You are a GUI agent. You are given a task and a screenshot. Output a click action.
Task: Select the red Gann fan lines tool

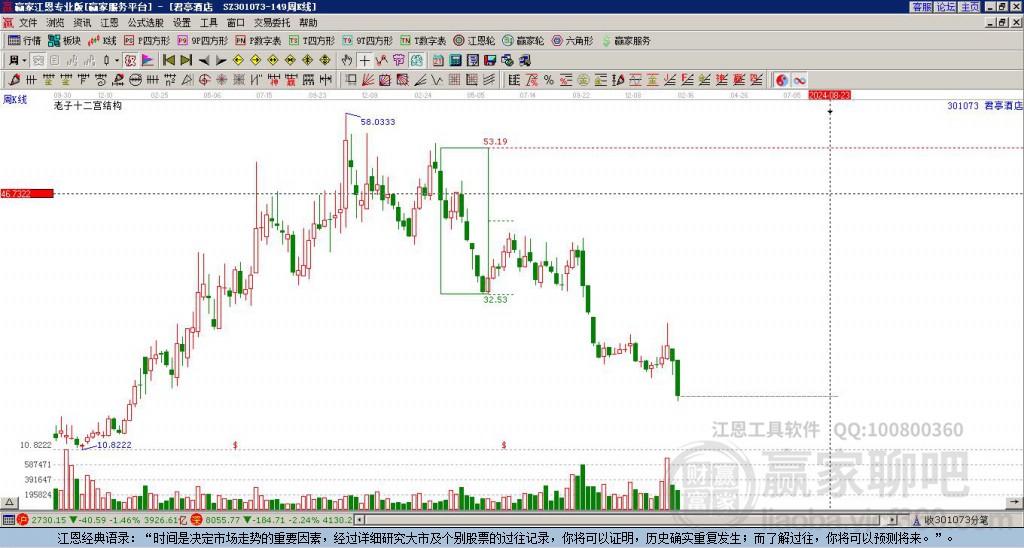coord(368,80)
